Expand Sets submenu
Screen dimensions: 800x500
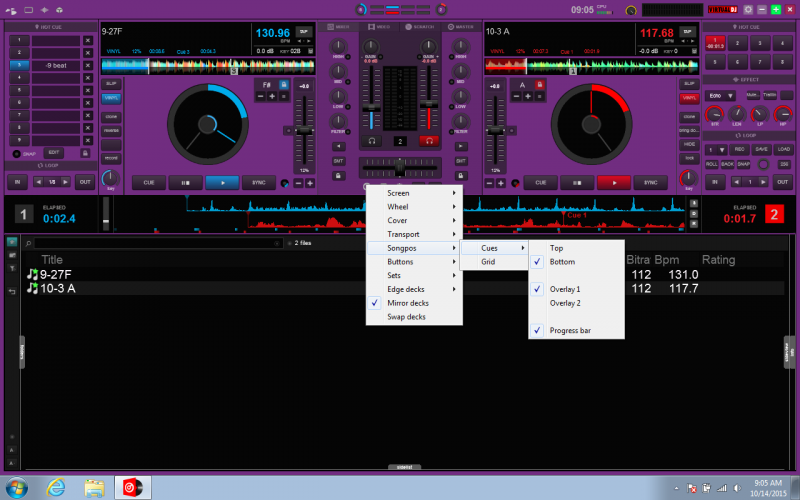414,276
